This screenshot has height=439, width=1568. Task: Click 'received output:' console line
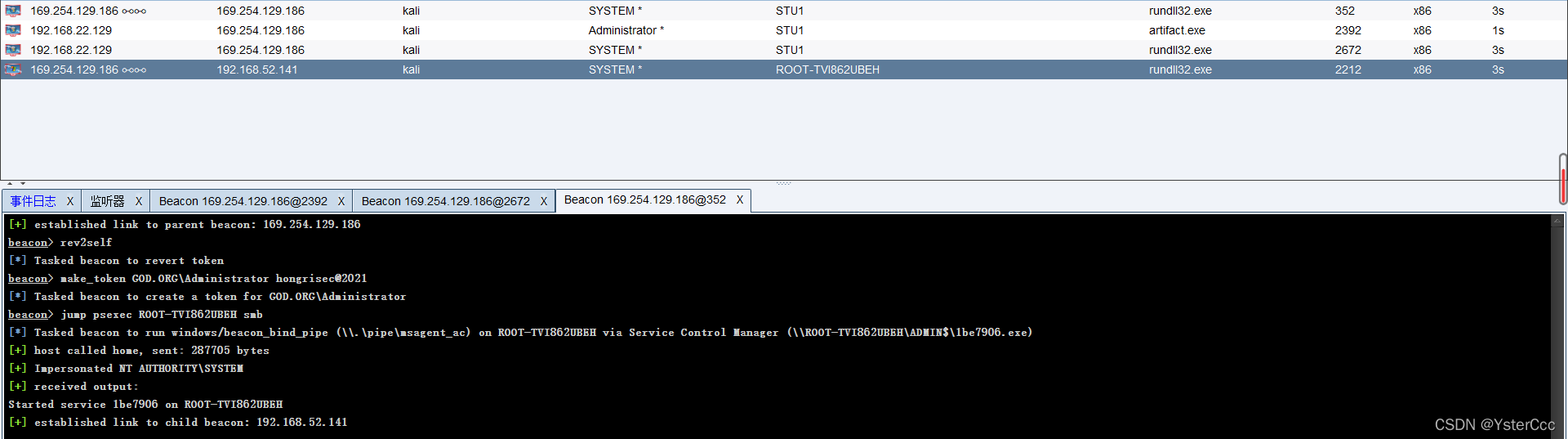(x=73, y=387)
